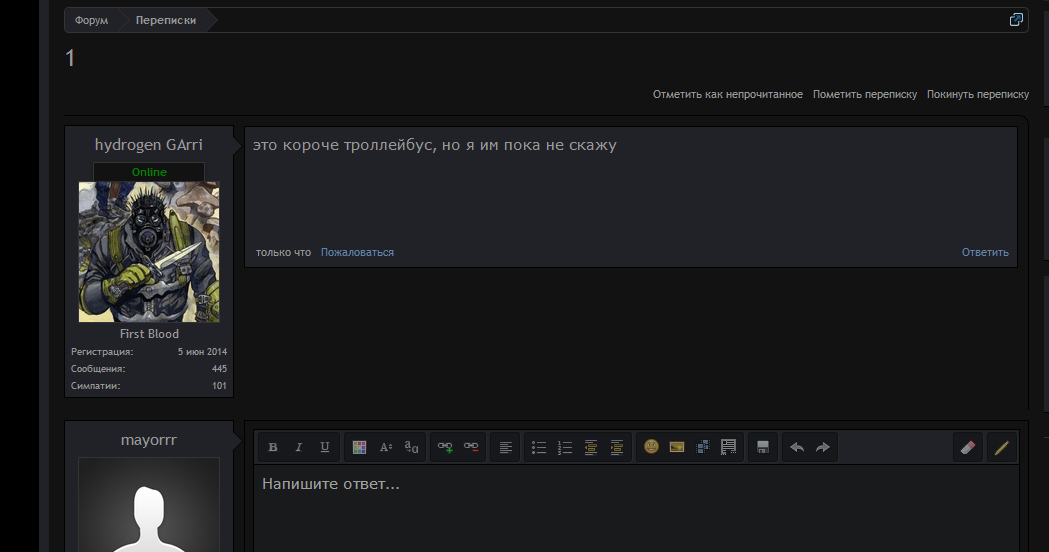Open hydrogen GArri's profile by username

coord(149,145)
